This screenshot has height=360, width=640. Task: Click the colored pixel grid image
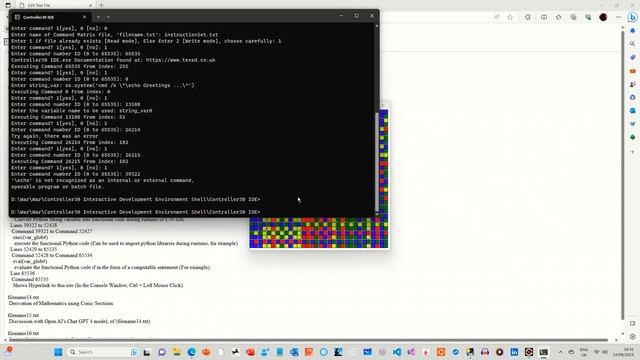click(319, 233)
